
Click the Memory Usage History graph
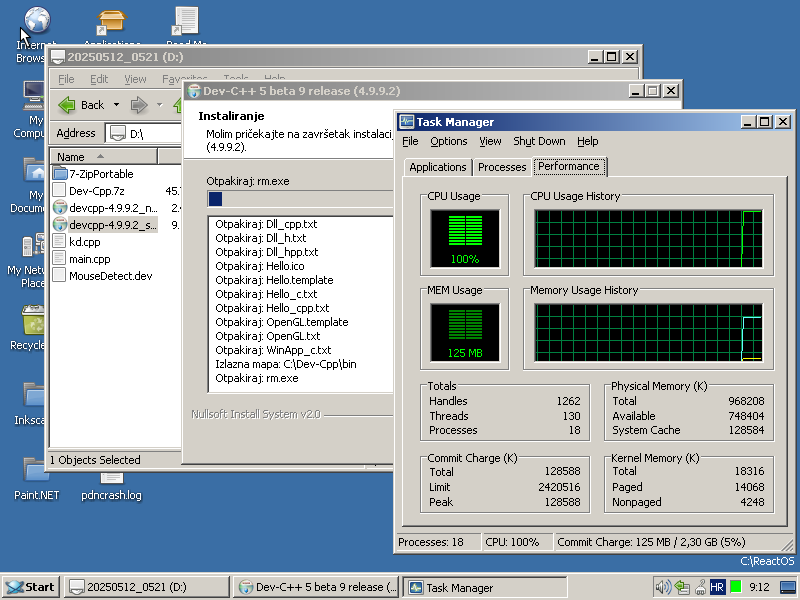tap(648, 332)
